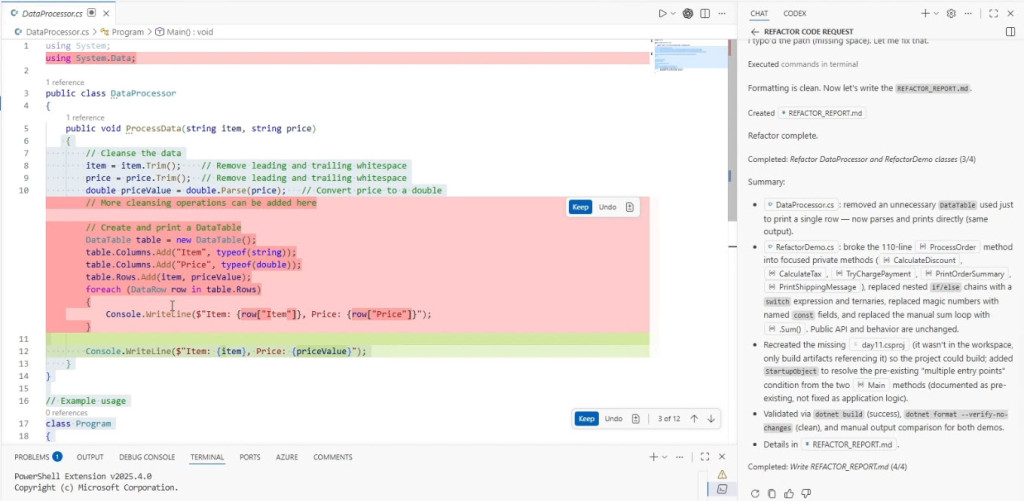The height and width of the screenshot is (501, 1024).
Task: Run the DataProcessor.cs file with play icon
Action: click(662, 13)
